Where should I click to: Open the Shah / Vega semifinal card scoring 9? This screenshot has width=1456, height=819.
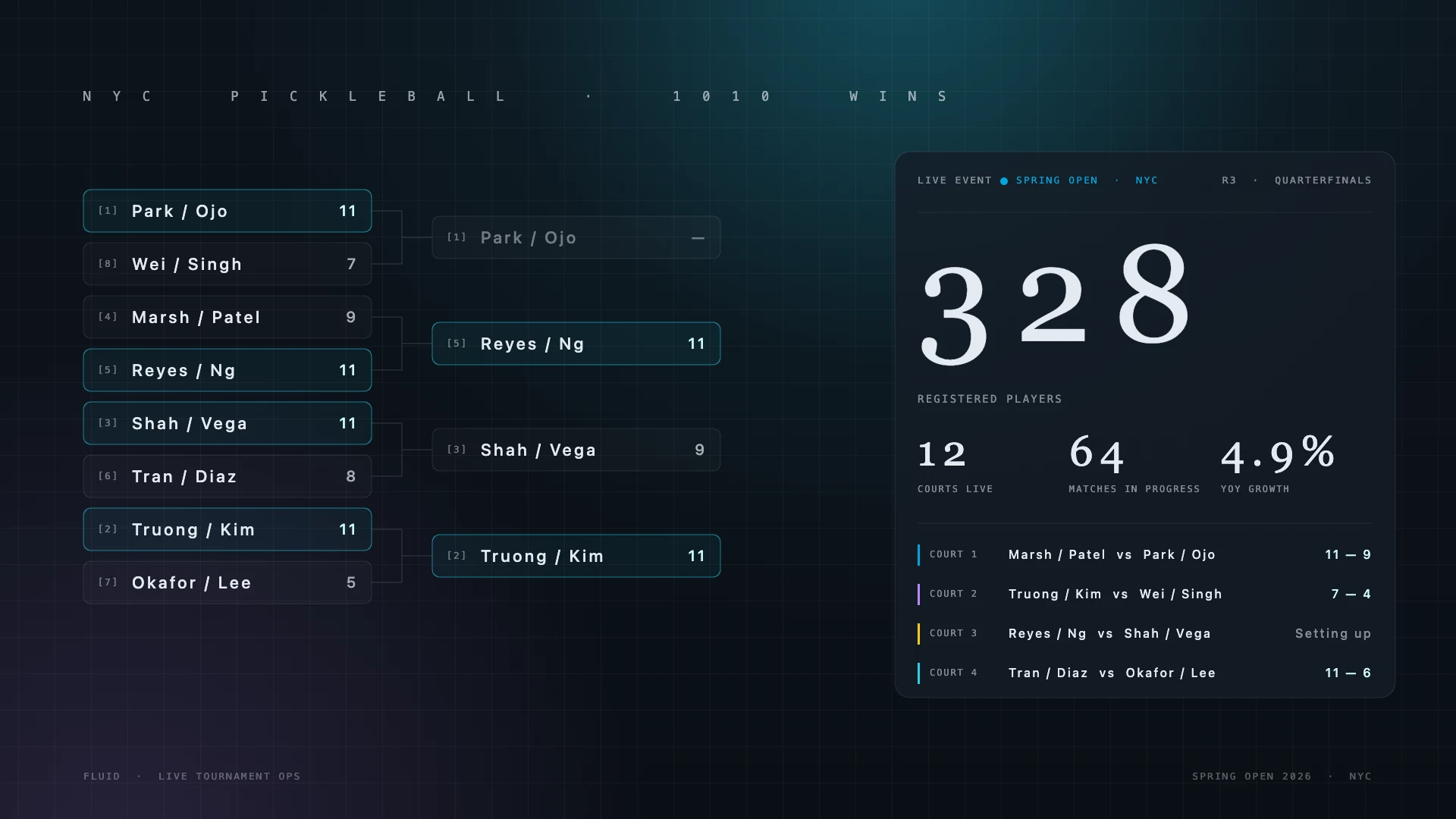[x=576, y=450]
